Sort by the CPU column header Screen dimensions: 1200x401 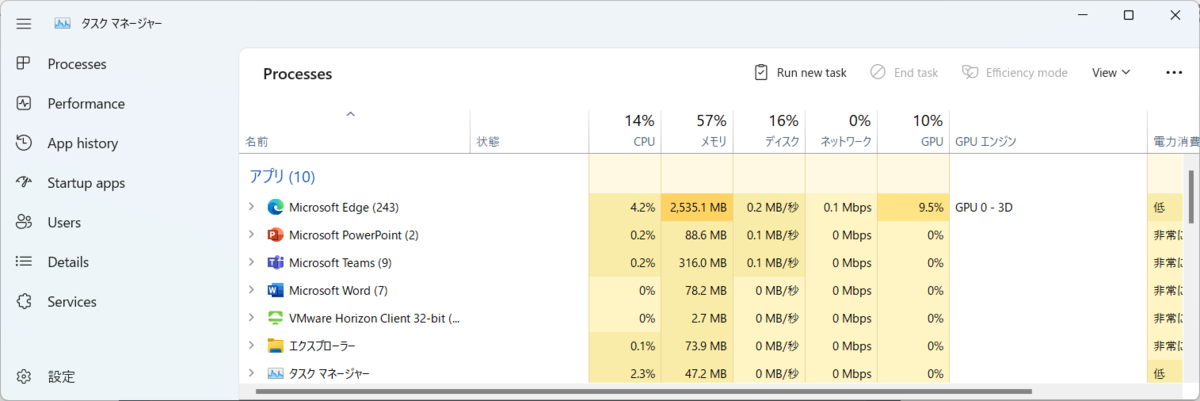coord(626,131)
